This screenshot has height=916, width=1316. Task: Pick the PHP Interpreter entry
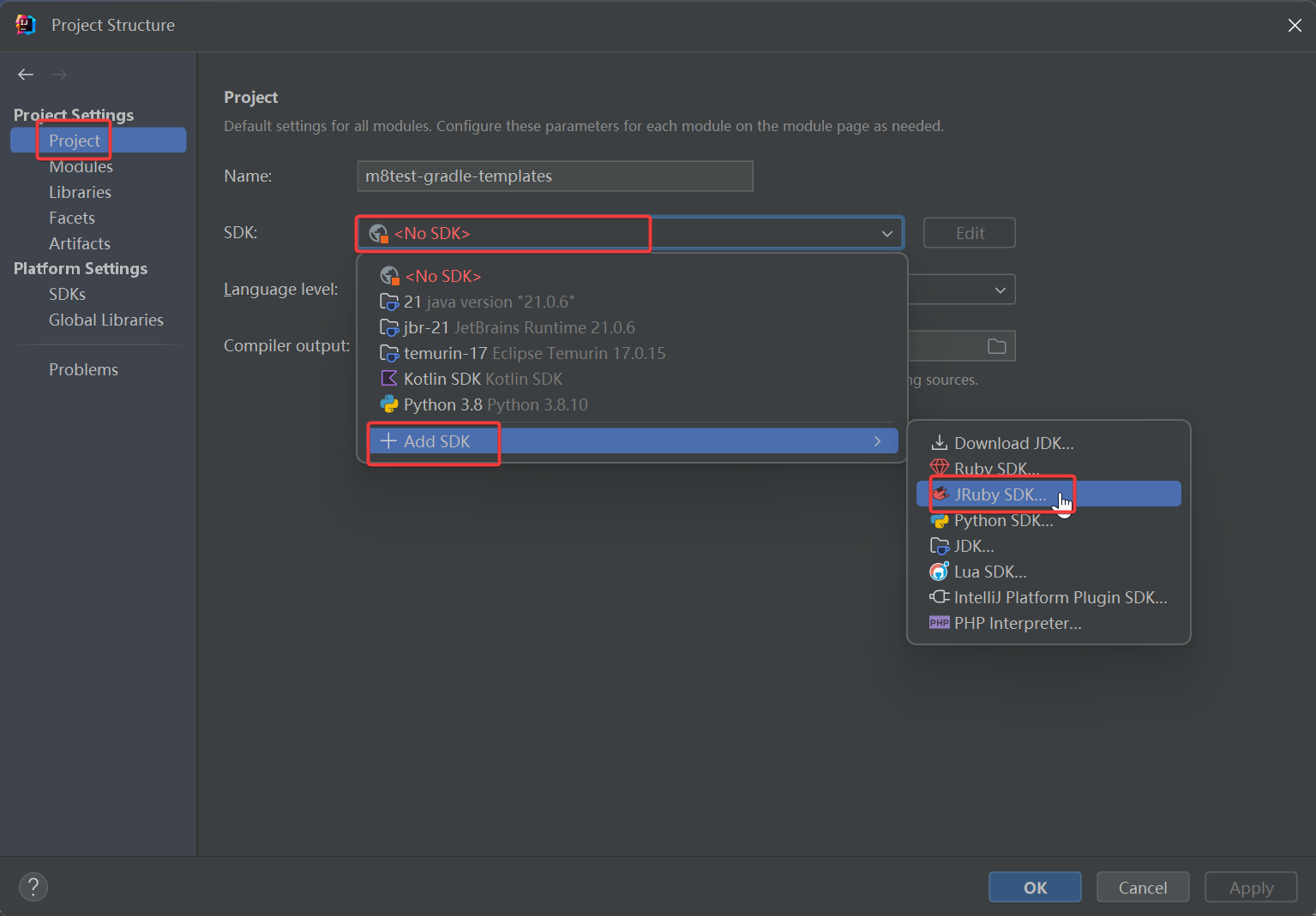click(1017, 623)
